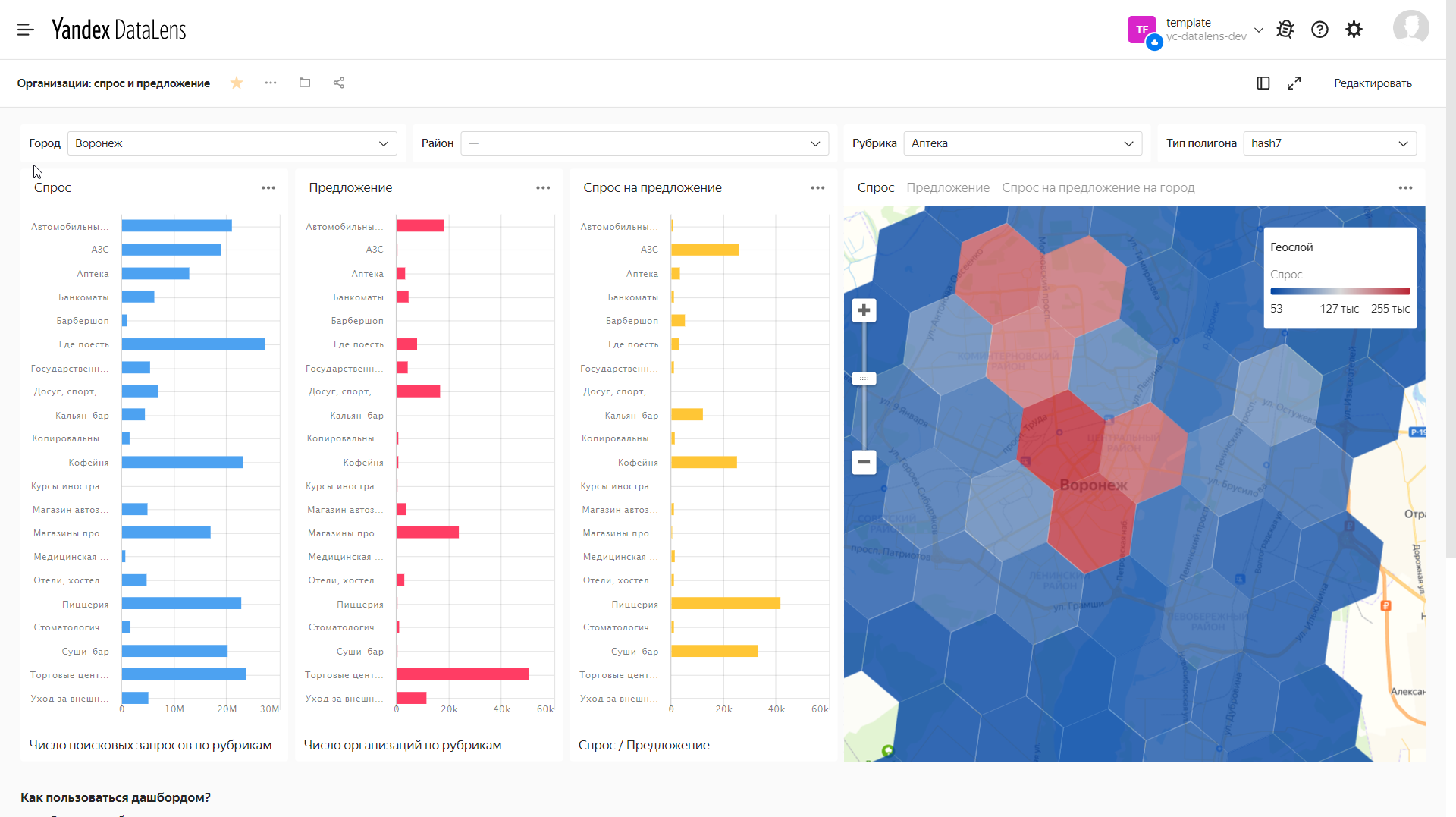Open the Район dropdown
1456x817 pixels.
[645, 143]
